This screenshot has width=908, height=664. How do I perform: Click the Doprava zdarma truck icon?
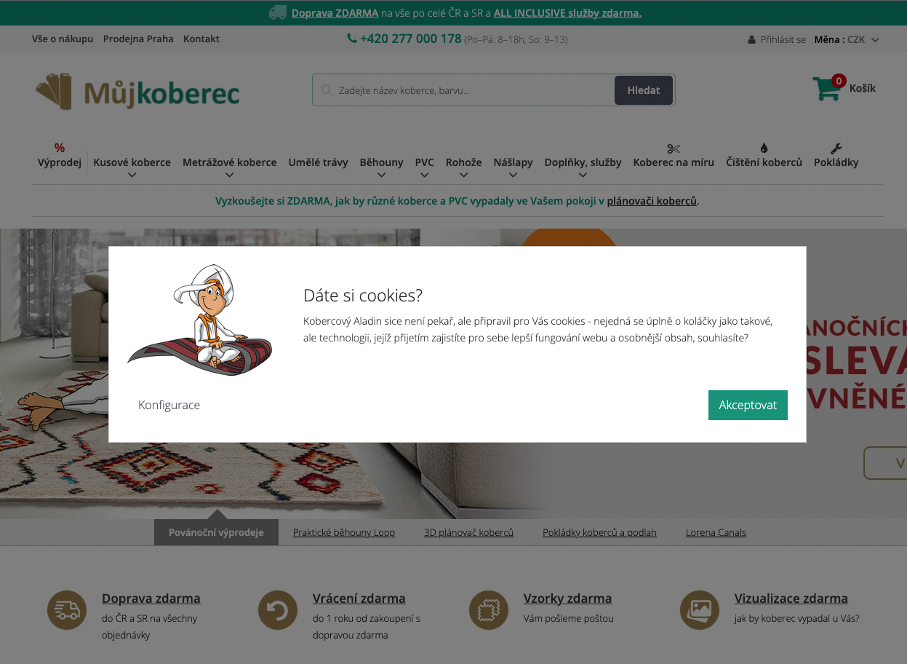[x=67, y=610]
